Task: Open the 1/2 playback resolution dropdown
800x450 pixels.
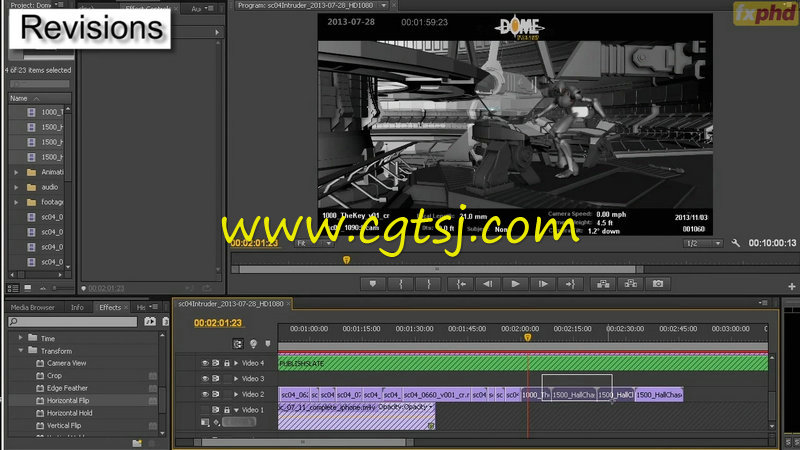Action: tap(703, 243)
